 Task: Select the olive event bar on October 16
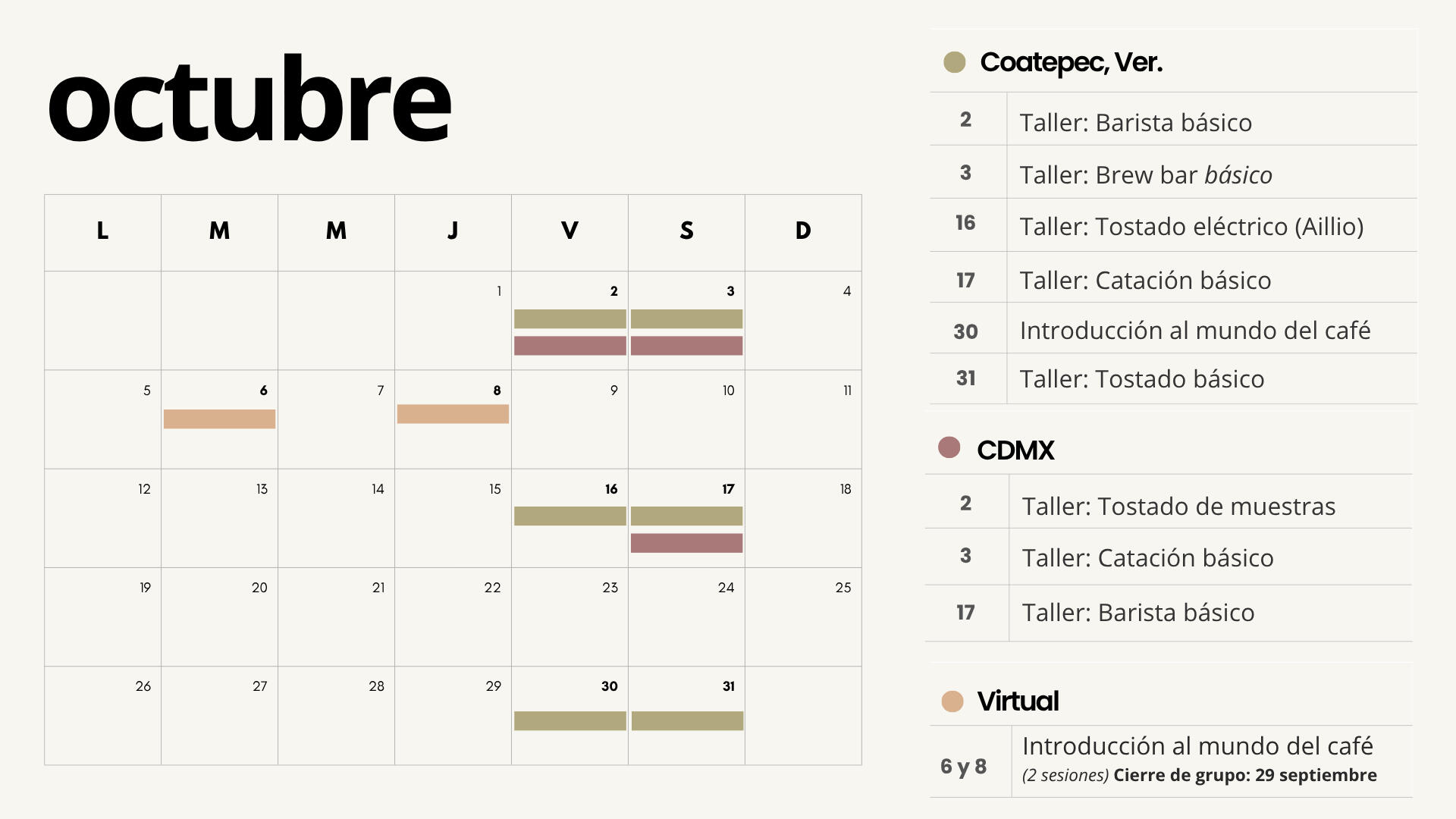[570, 516]
